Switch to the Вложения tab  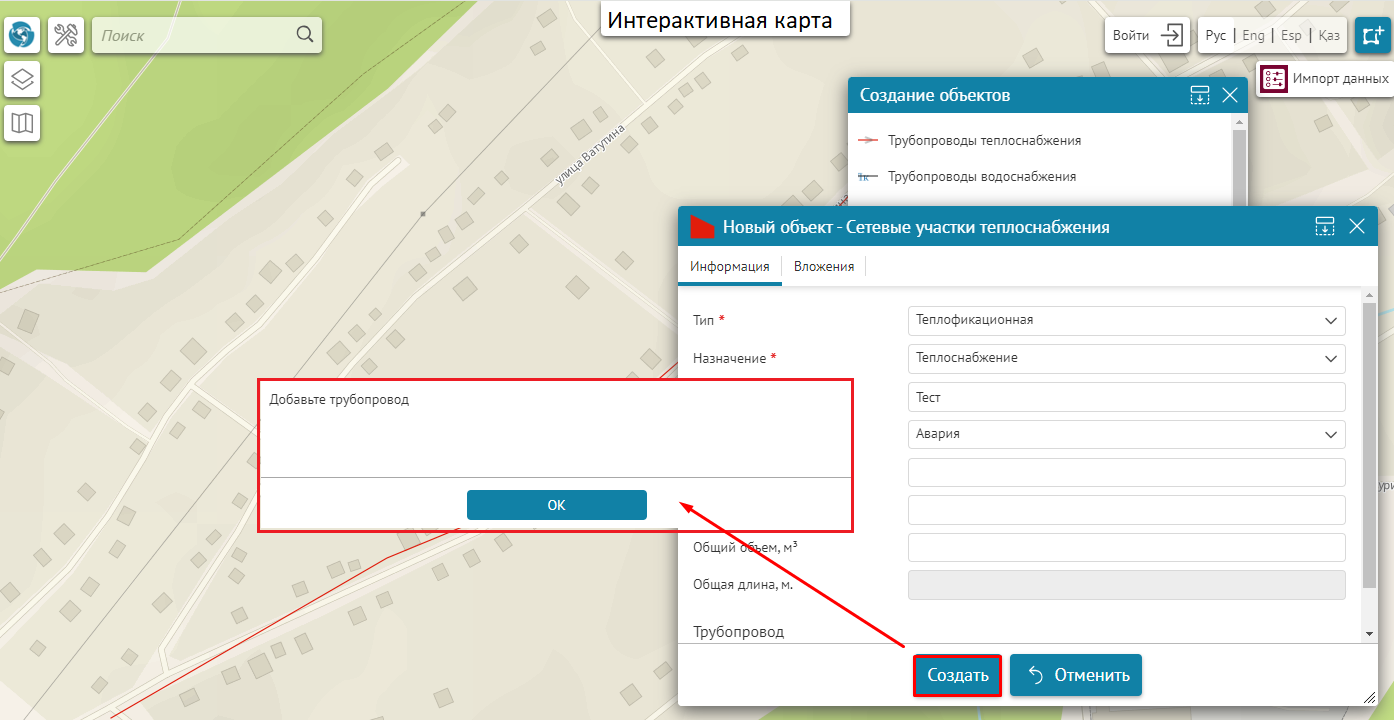tap(823, 267)
